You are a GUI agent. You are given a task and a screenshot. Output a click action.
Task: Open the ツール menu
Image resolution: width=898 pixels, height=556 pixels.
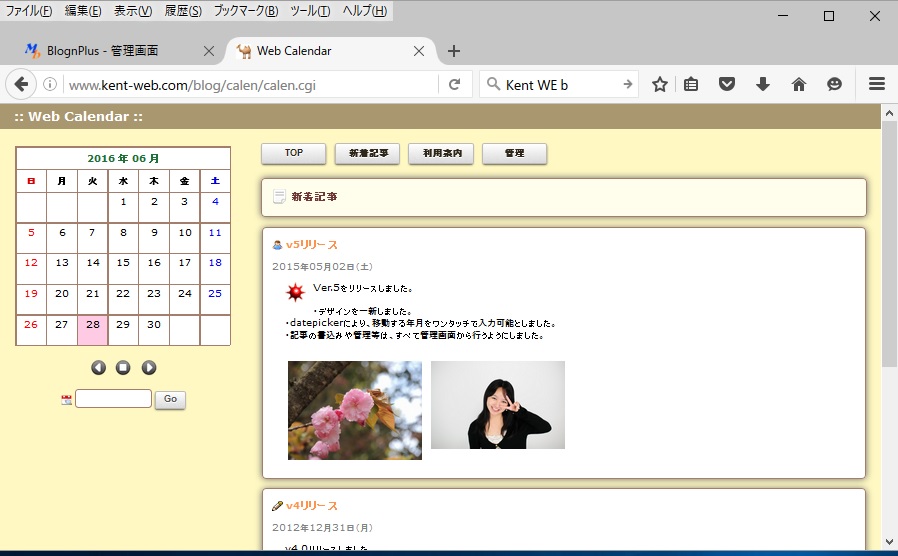coord(310,10)
